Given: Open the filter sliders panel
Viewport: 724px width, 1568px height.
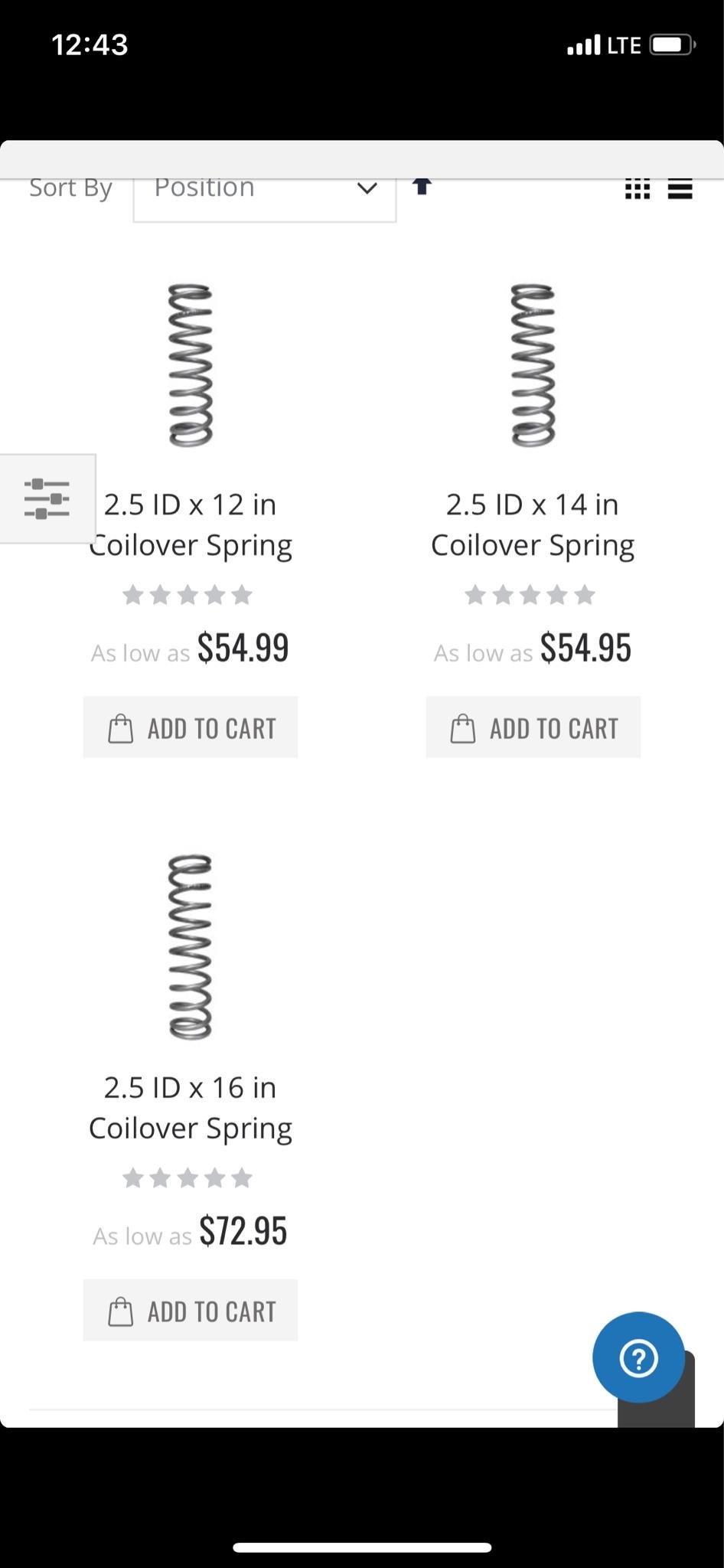Looking at the screenshot, I should pos(47,498).
